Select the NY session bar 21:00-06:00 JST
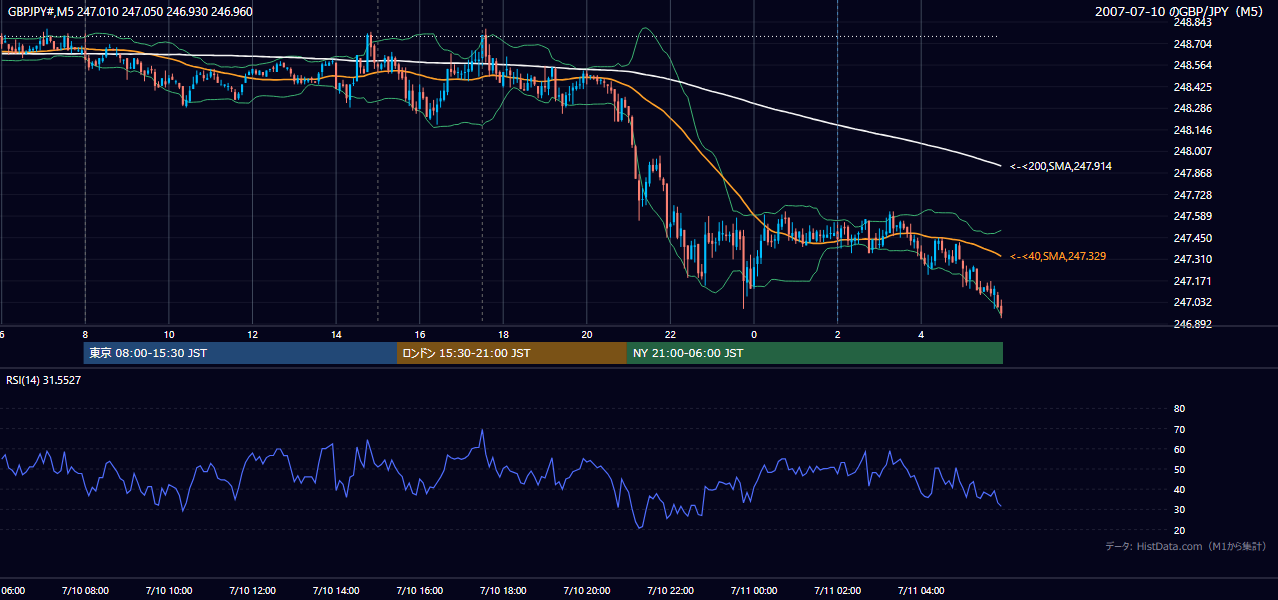Screen dimensions: 1278x600 (815, 353)
